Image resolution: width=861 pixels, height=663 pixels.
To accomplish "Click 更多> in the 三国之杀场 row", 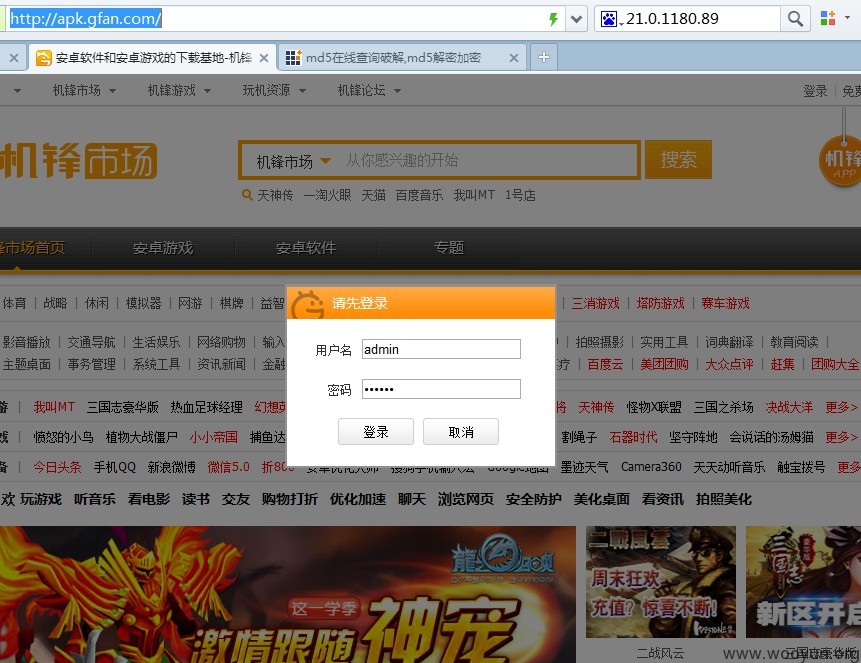I will [x=841, y=407].
